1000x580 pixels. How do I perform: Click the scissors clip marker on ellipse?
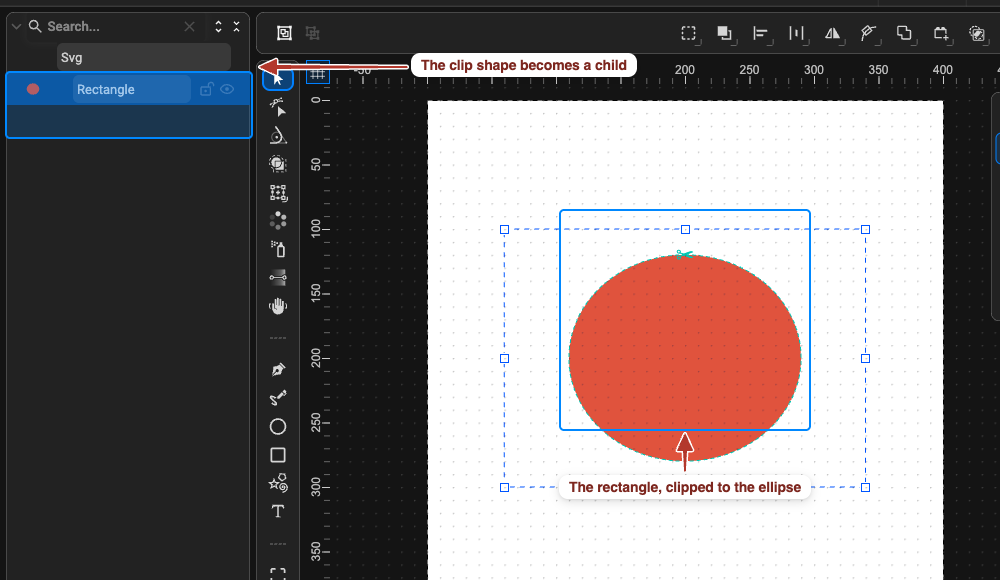coord(684,255)
